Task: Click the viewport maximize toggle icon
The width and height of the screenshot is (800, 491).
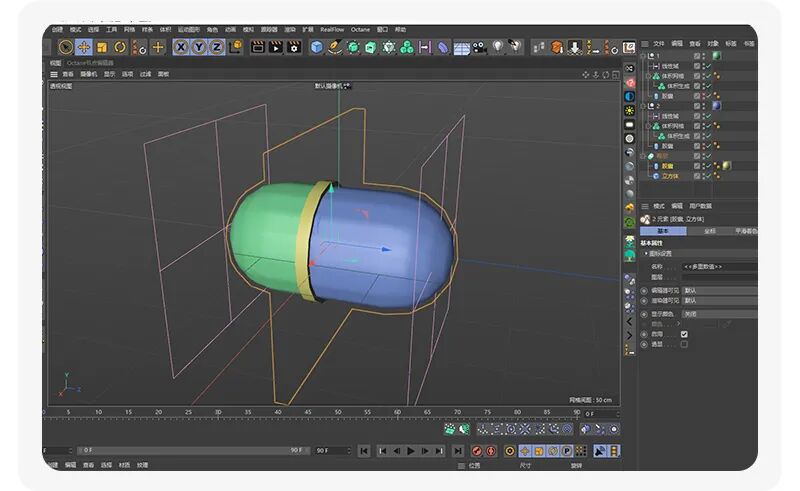Action: coord(616,75)
